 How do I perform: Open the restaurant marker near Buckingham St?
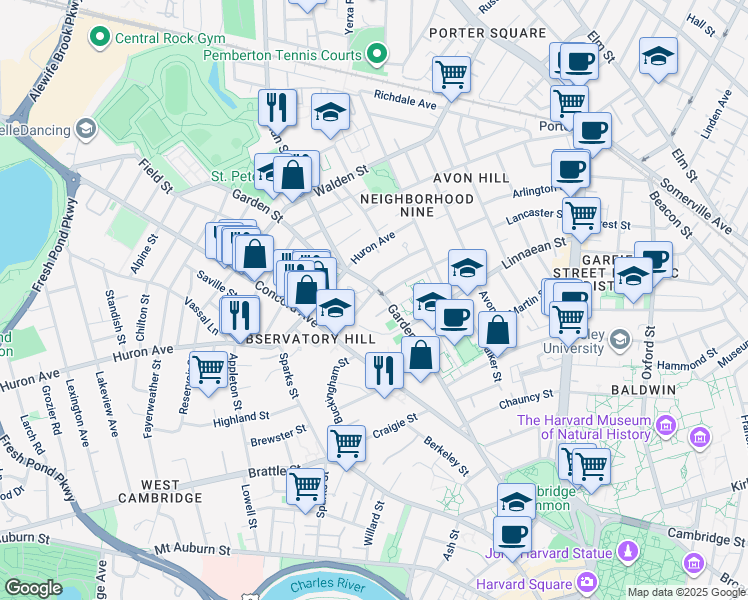coord(383,370)
